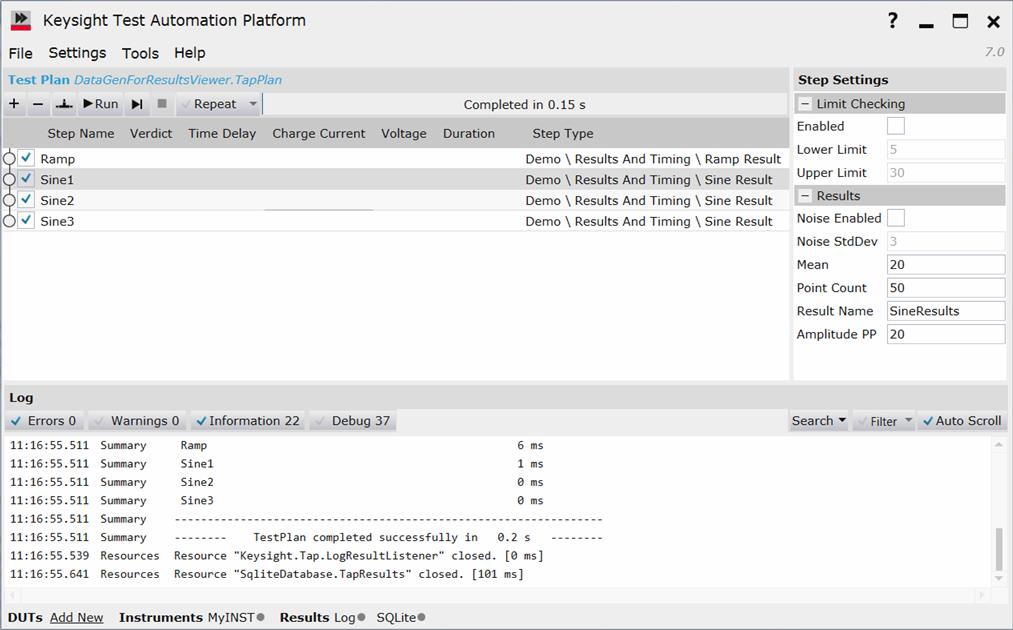Remove the selected step with minus icon

pyautogui.click(x=38, y=104)
